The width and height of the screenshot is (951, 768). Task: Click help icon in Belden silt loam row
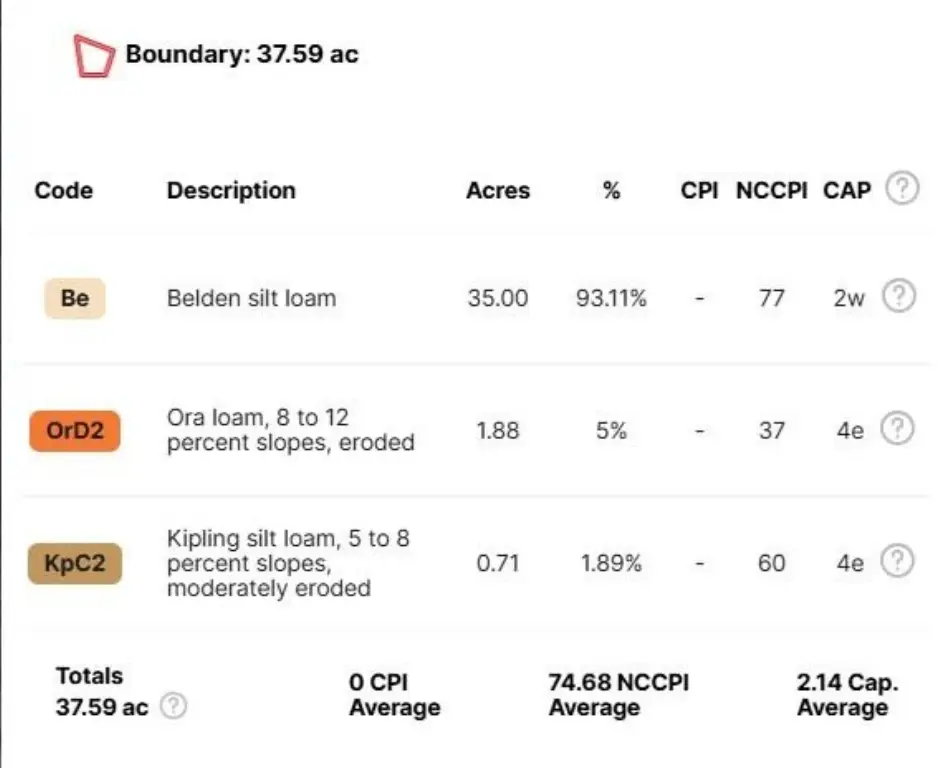click(898, 297)
